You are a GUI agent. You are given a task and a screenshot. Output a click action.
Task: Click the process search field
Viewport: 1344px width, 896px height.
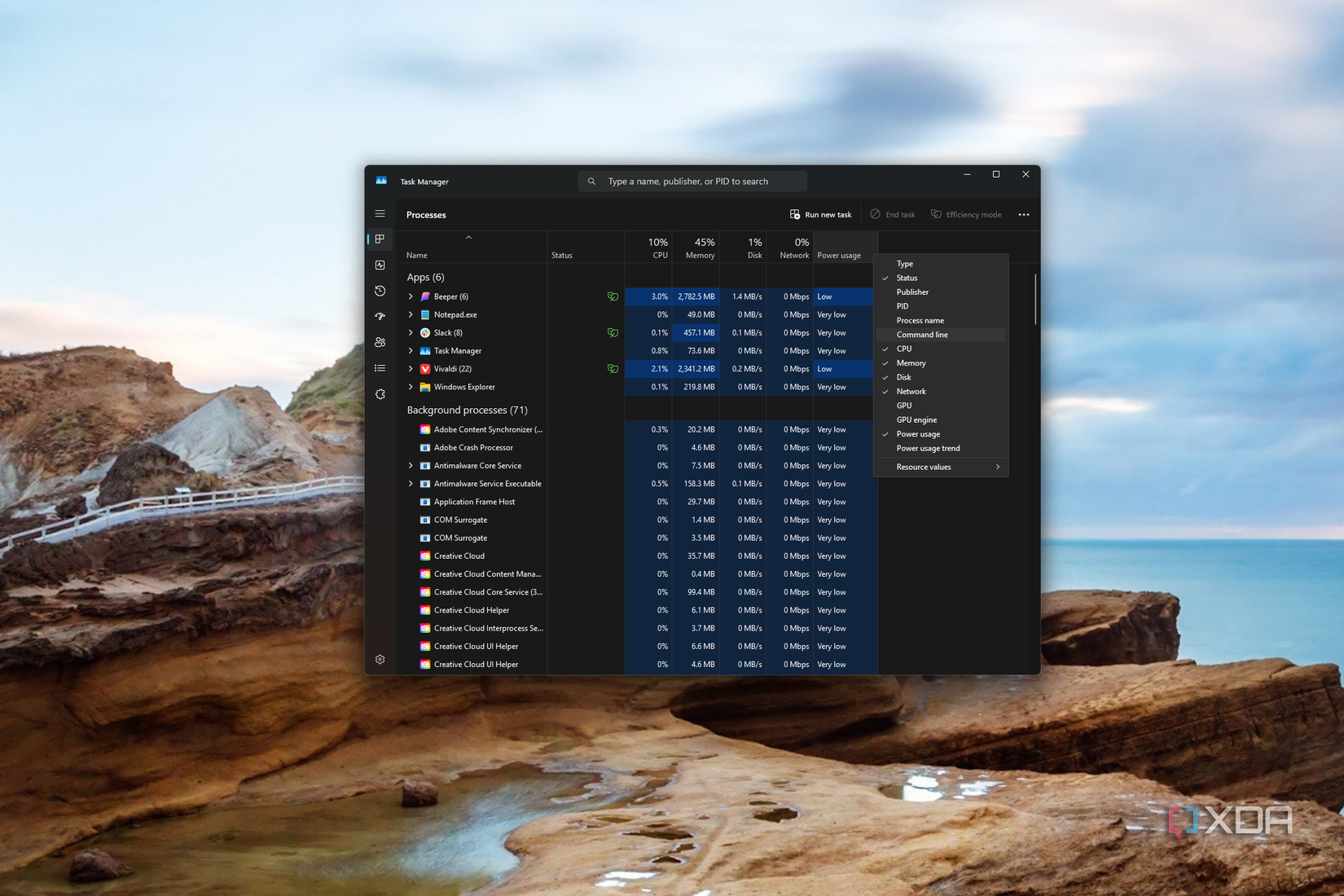(x=692, y=180)
